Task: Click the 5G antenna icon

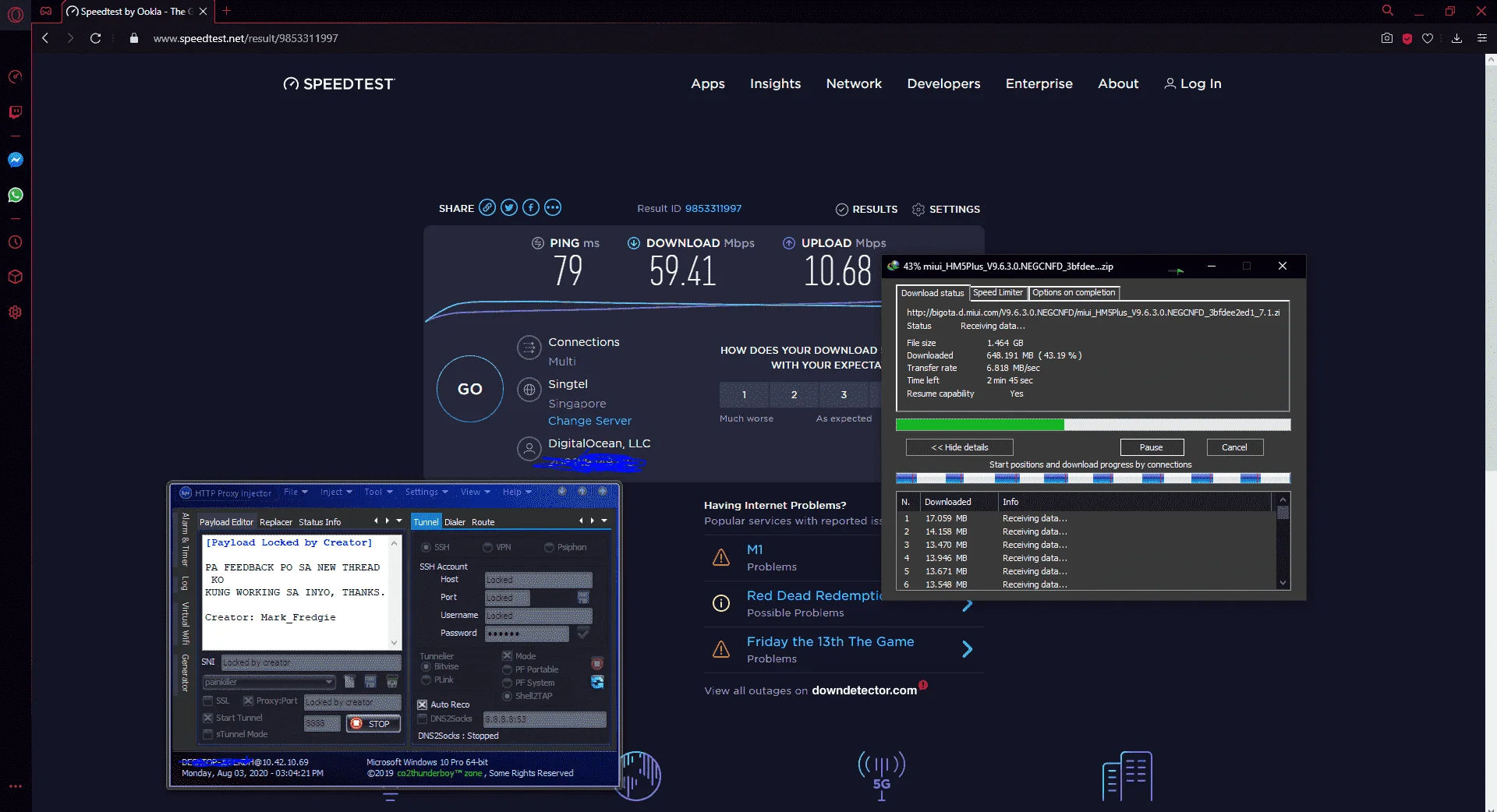Action: click(882, 775)
